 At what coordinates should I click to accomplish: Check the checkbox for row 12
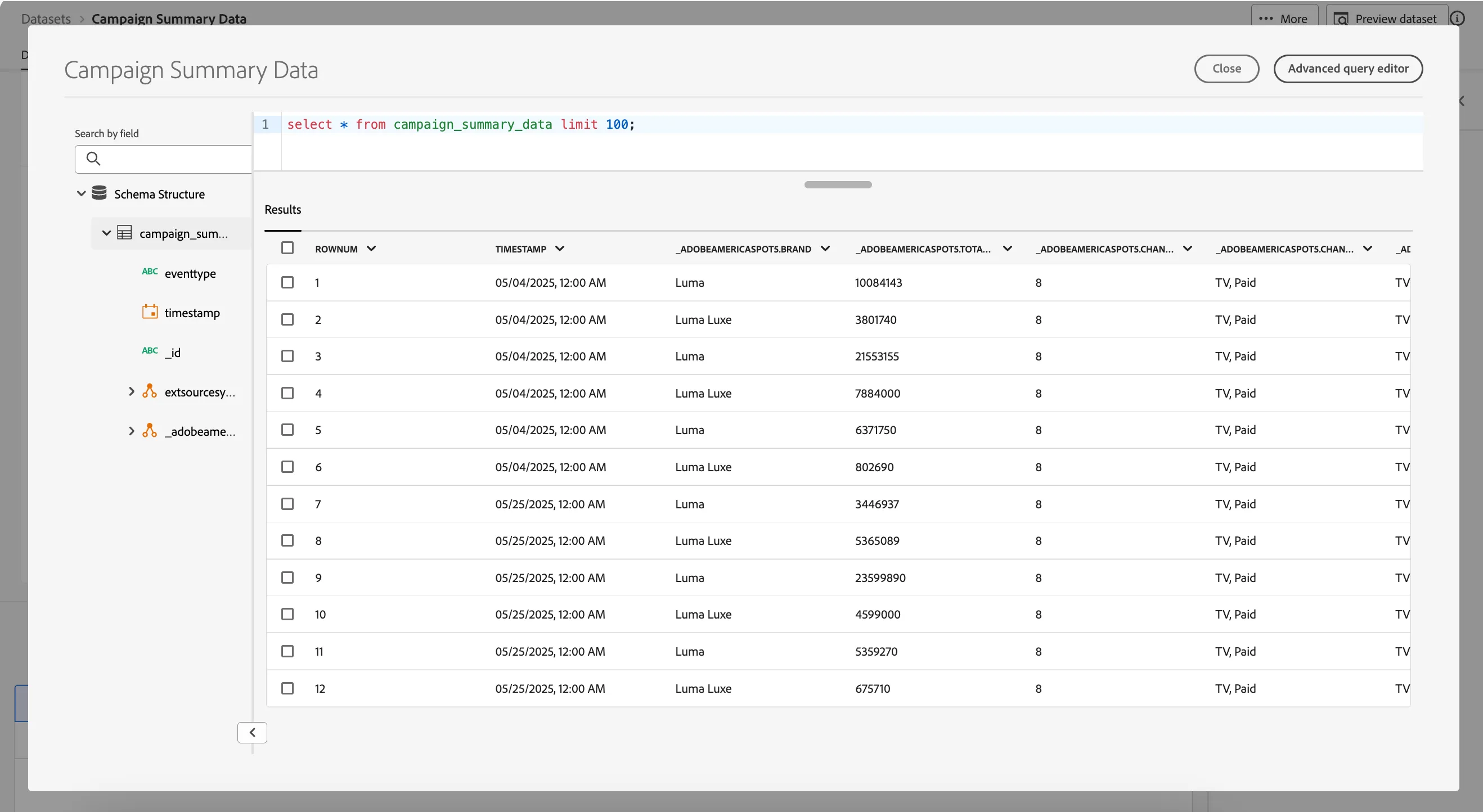pos(287,688)
